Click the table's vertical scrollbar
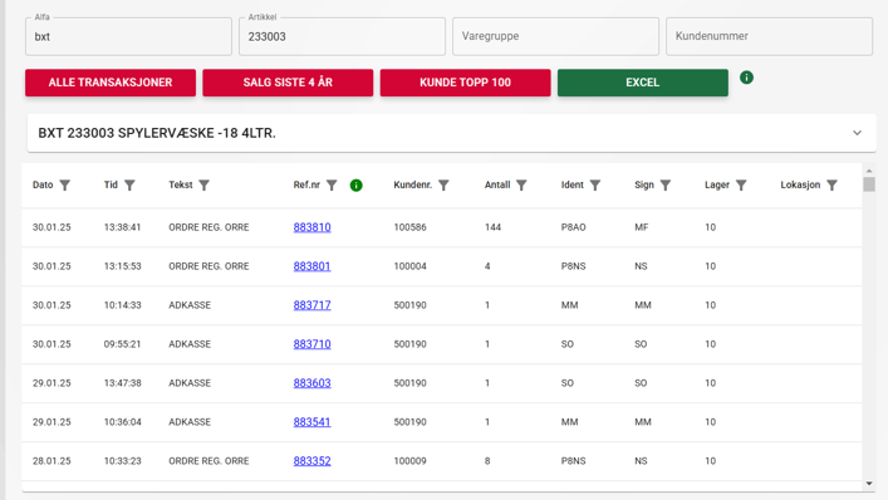This screenshot has height=500, width=888. click(x=869, y=330)
